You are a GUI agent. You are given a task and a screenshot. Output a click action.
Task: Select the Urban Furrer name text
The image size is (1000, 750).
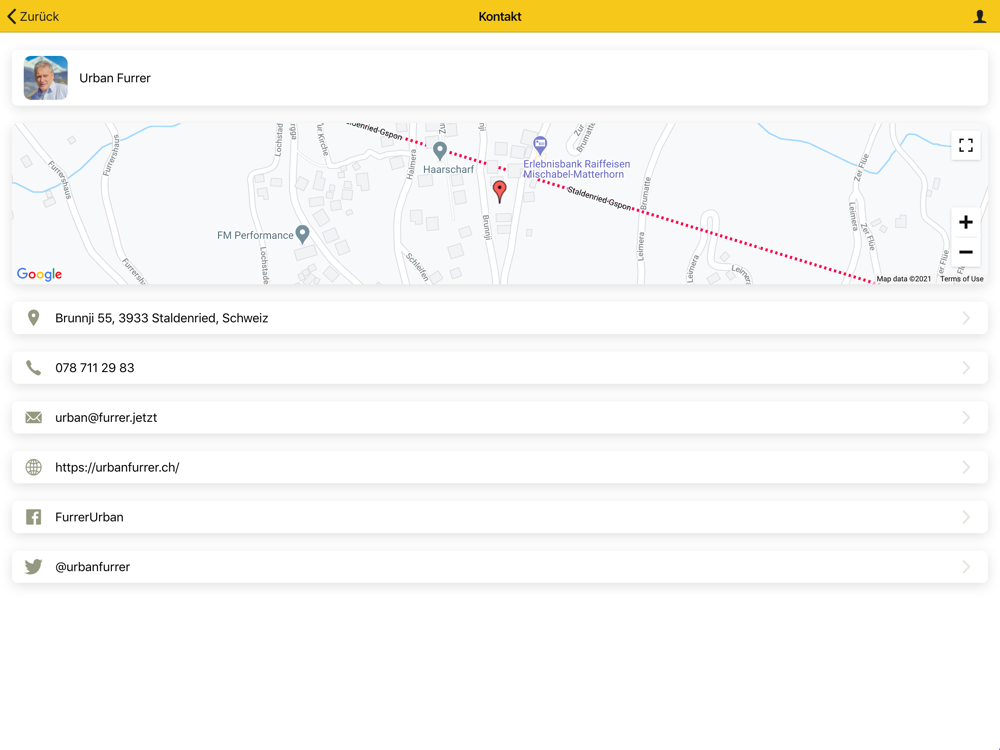[x=115, y=78]
